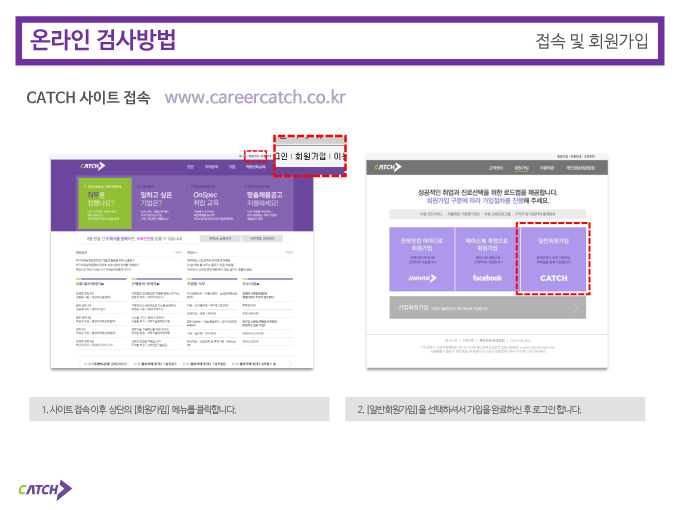Click the CATCH logo in gray signup header

388,167
